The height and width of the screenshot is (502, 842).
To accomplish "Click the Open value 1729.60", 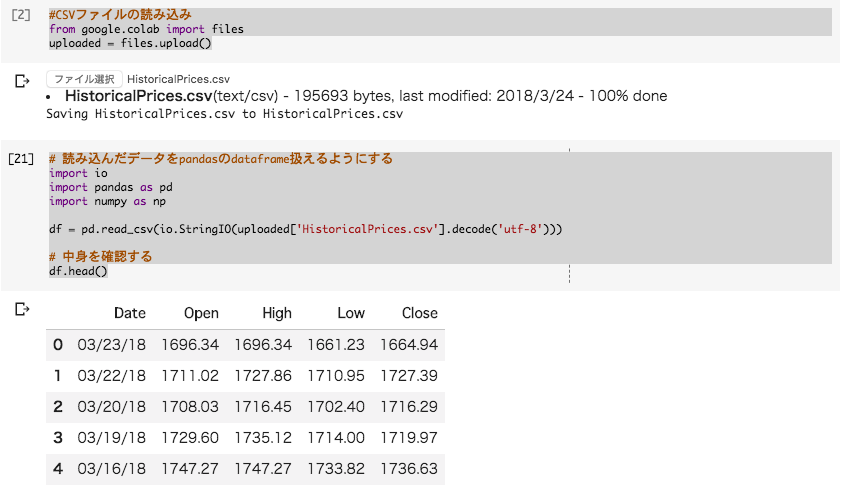I will 190,438.
